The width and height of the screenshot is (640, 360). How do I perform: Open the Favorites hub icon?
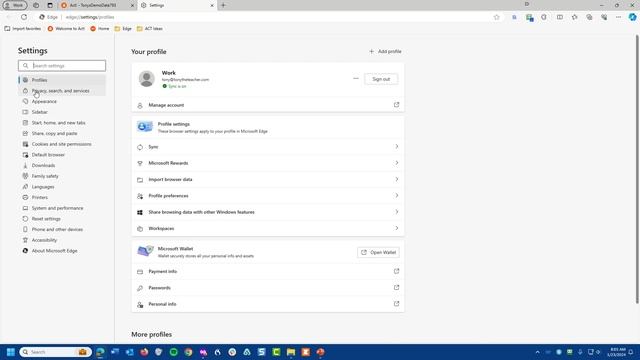(574, 17)
